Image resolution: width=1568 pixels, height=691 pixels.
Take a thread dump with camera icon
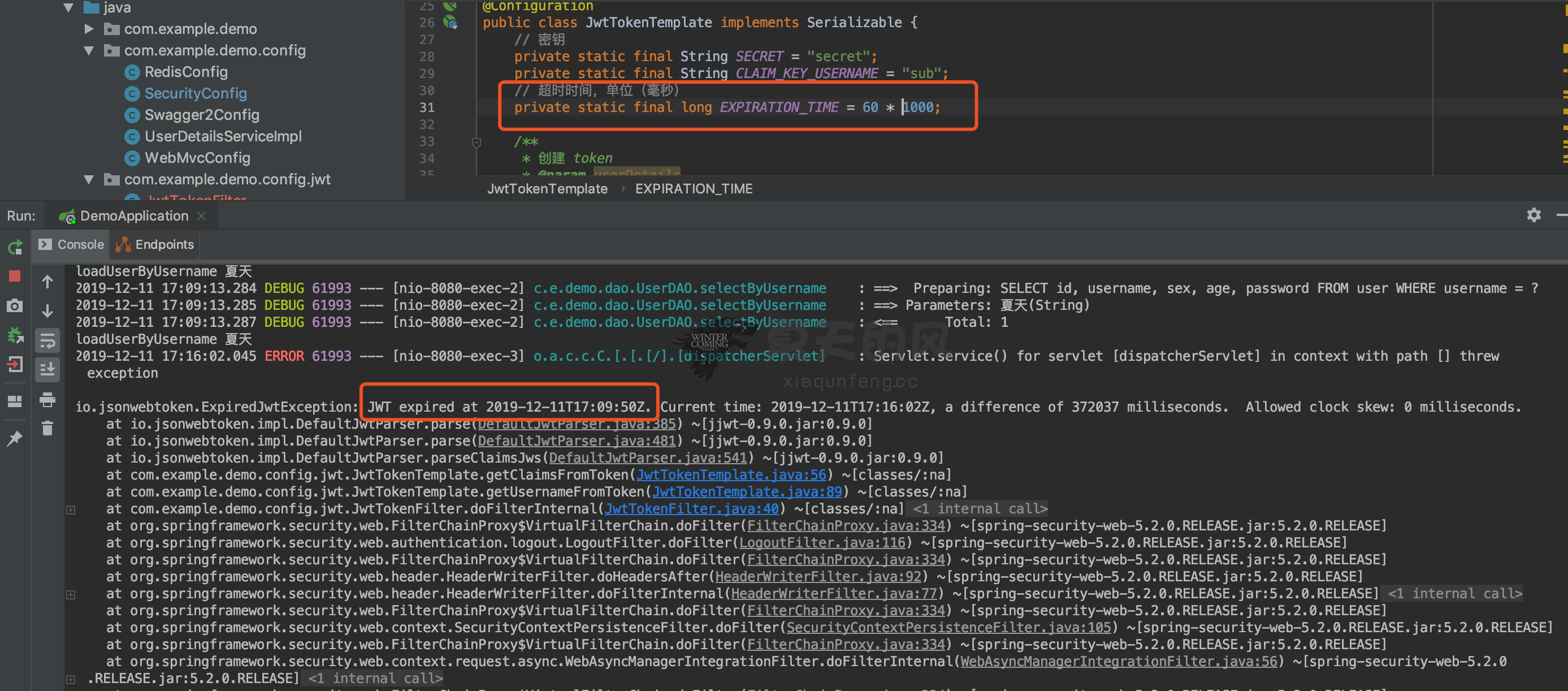click(15, 305)
